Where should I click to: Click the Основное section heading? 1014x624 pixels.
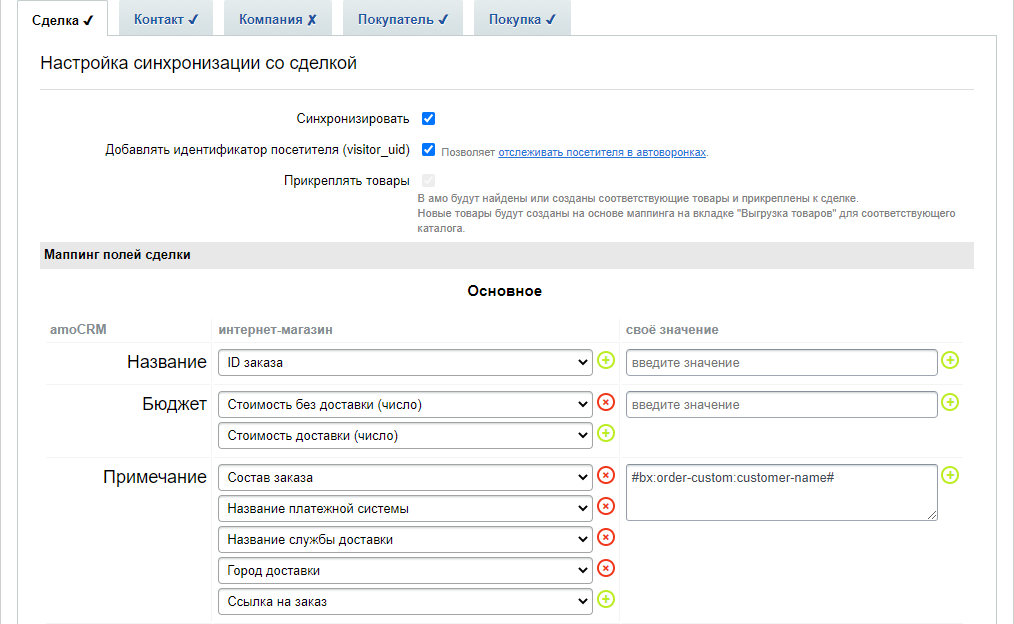click(x=504, y=291)
